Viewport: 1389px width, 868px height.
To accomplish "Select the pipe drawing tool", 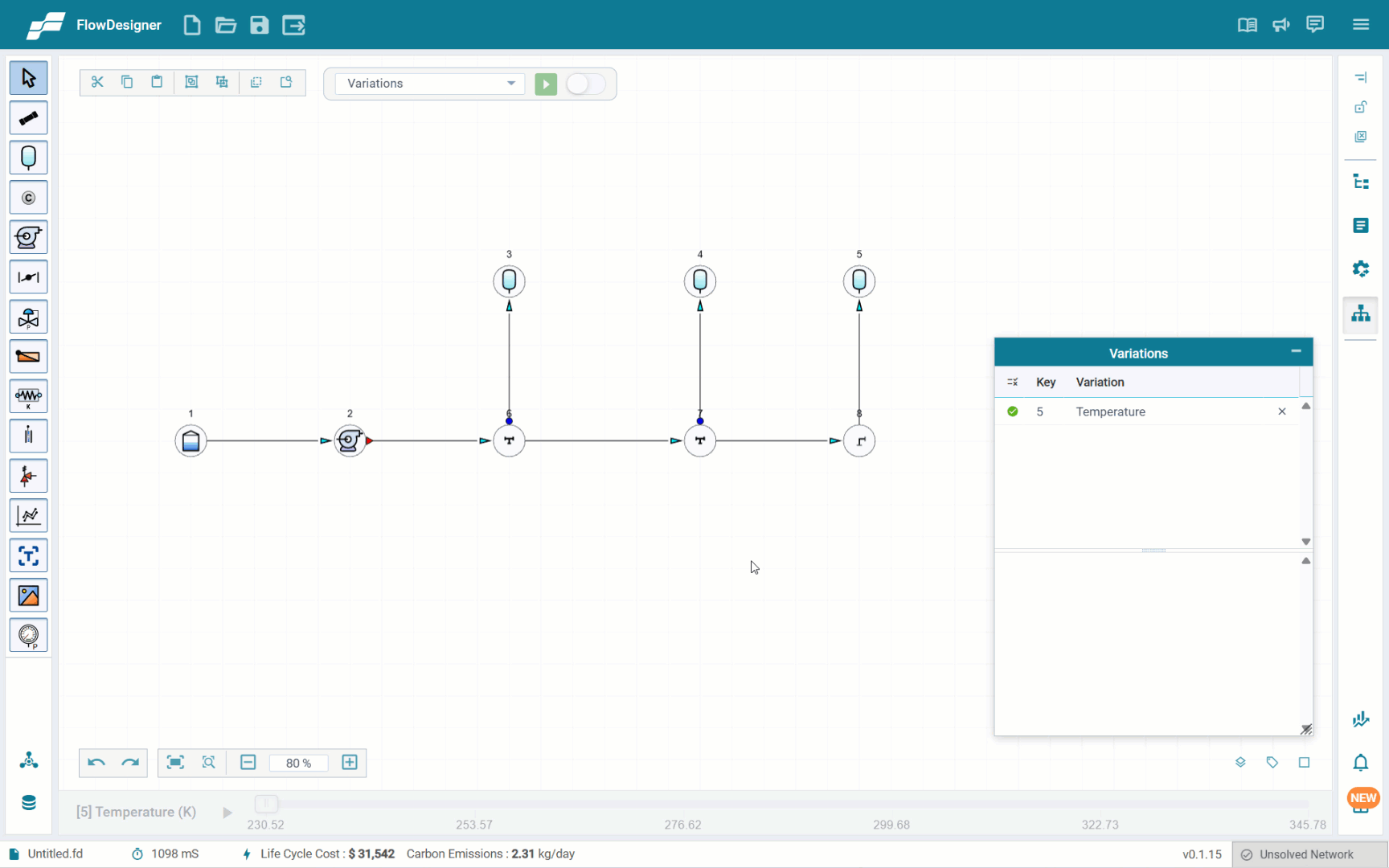I will pos(28,118).
